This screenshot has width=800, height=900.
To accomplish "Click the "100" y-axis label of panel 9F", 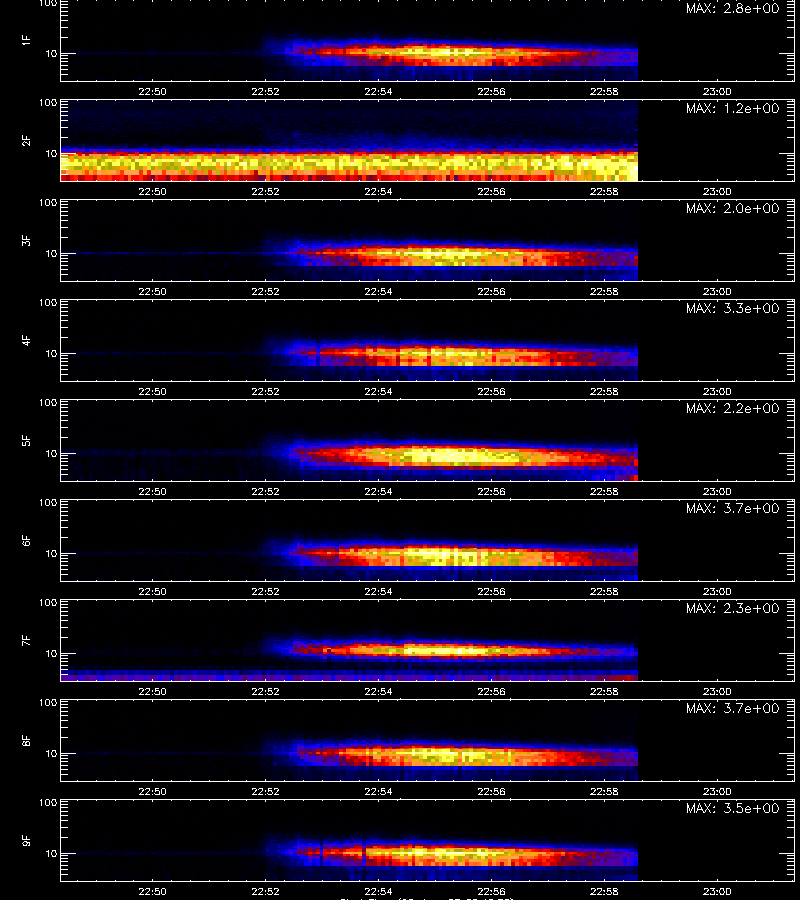I will tap(48, 802).
